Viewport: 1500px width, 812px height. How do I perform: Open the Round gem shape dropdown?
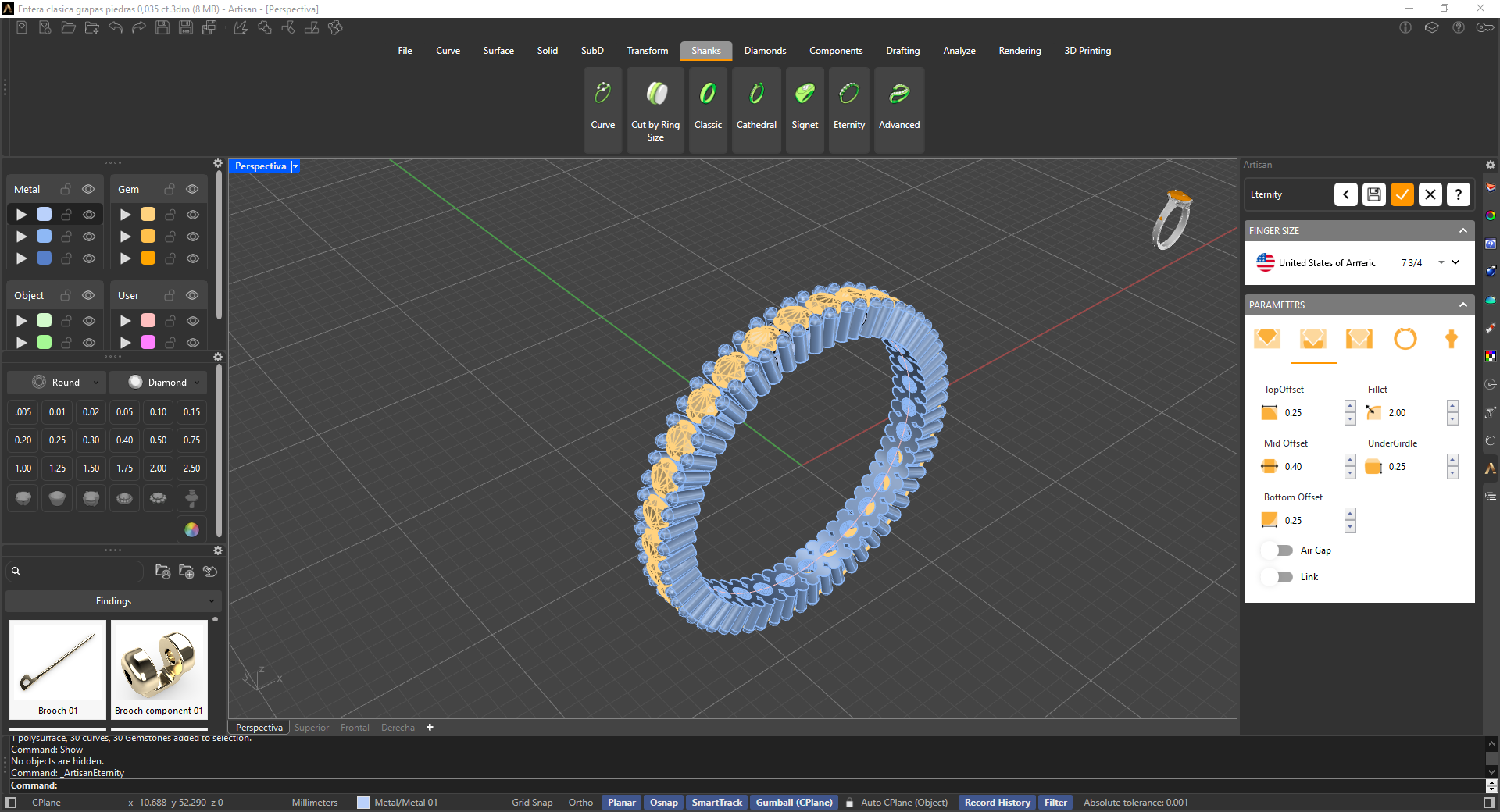[x=56, y=383]
